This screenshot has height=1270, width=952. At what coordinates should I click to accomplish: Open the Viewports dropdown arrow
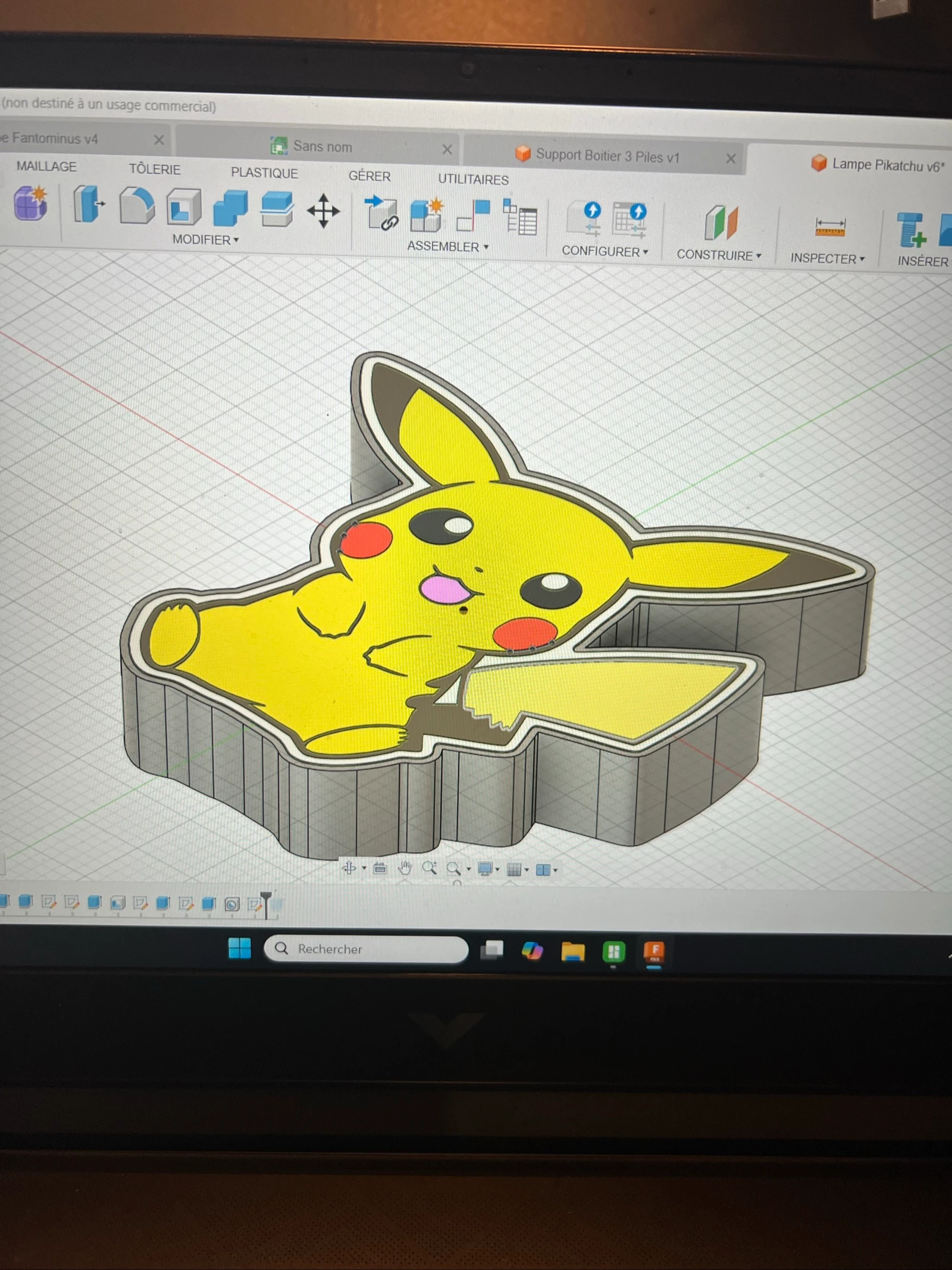pos(555,870)
